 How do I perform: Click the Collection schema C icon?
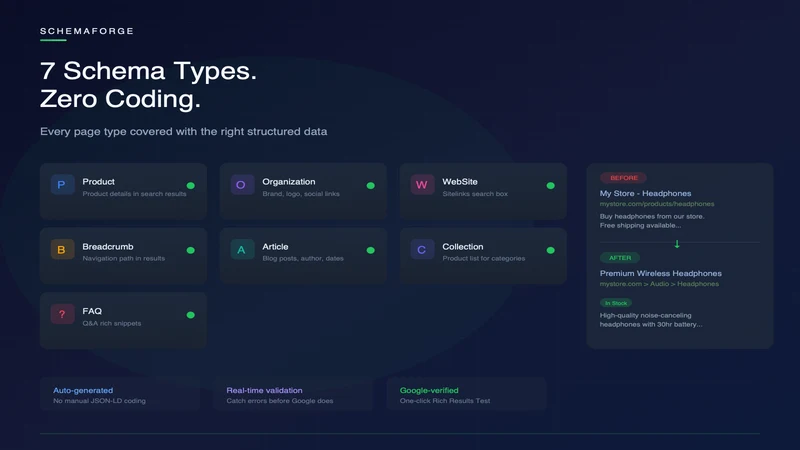tap(422, 249)
